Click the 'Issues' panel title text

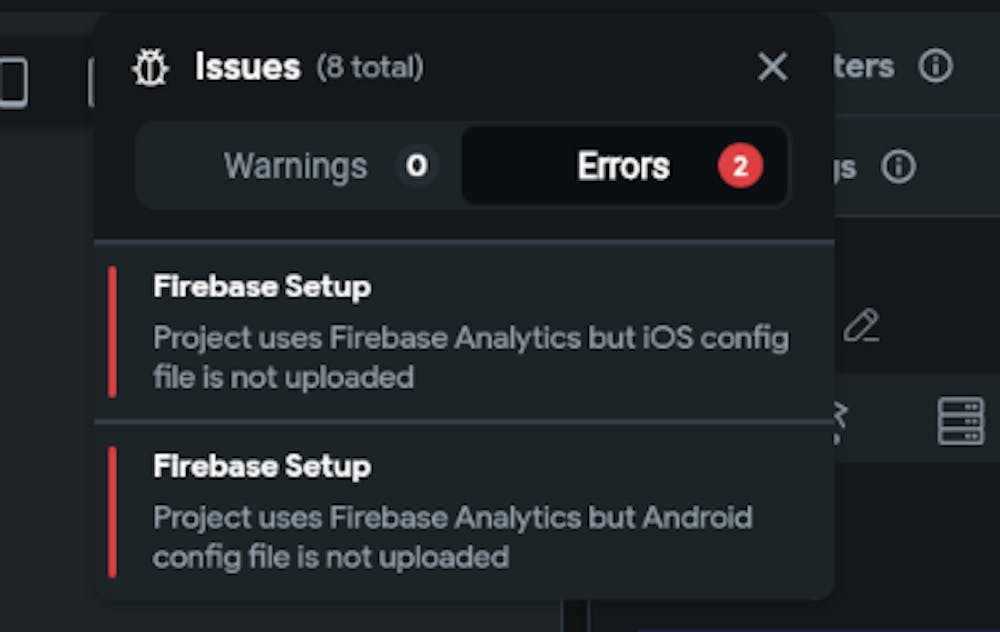pos(247,68)
